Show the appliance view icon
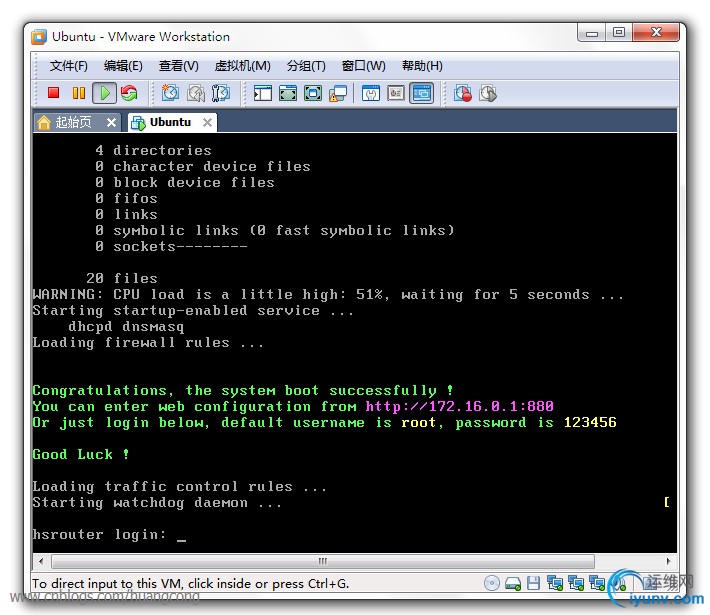Image resolution: width=710 pixels, height=615 pixels. coord(396,93)
